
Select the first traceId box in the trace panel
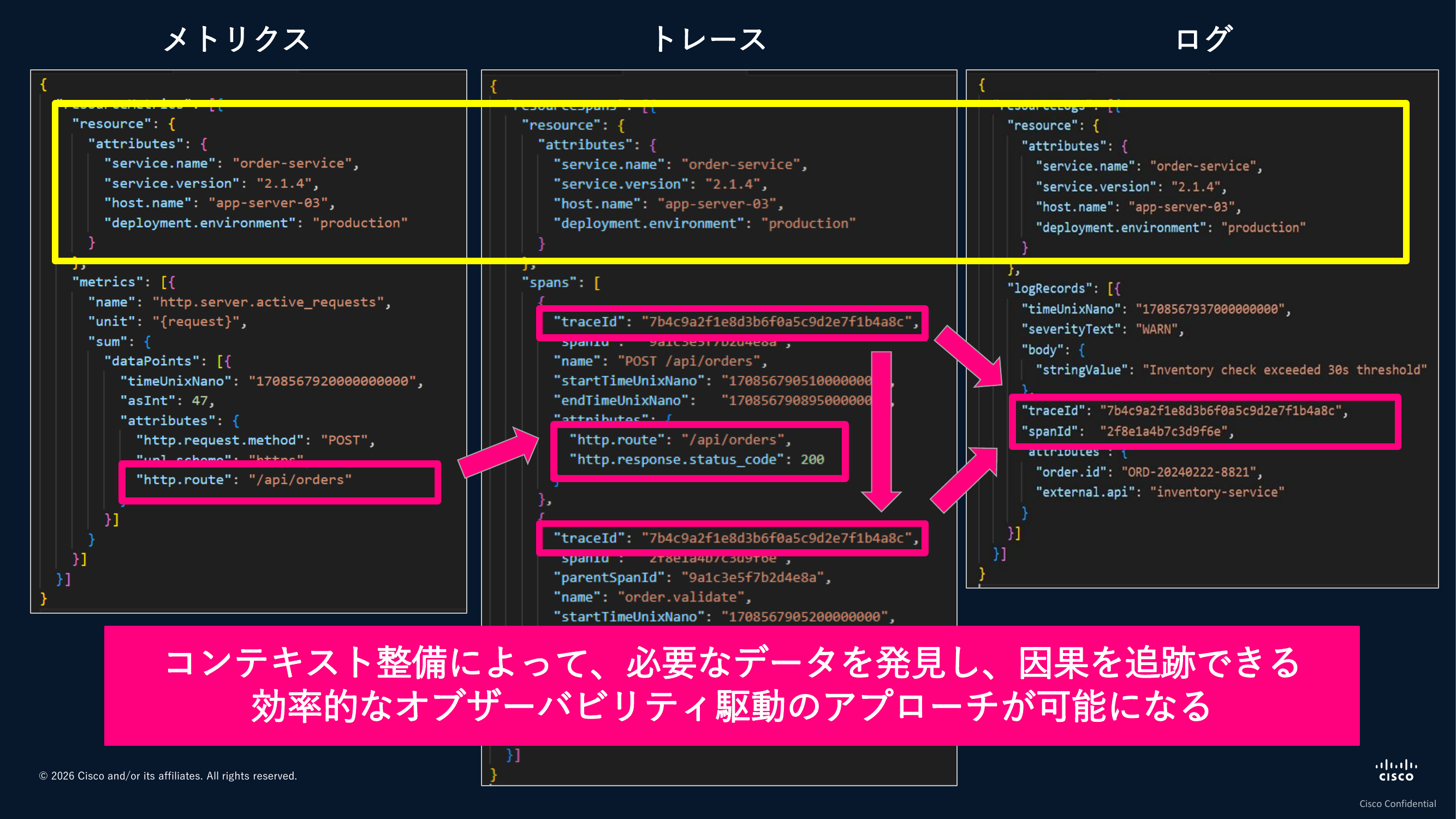pyautogui.click(x=732, y=322)
